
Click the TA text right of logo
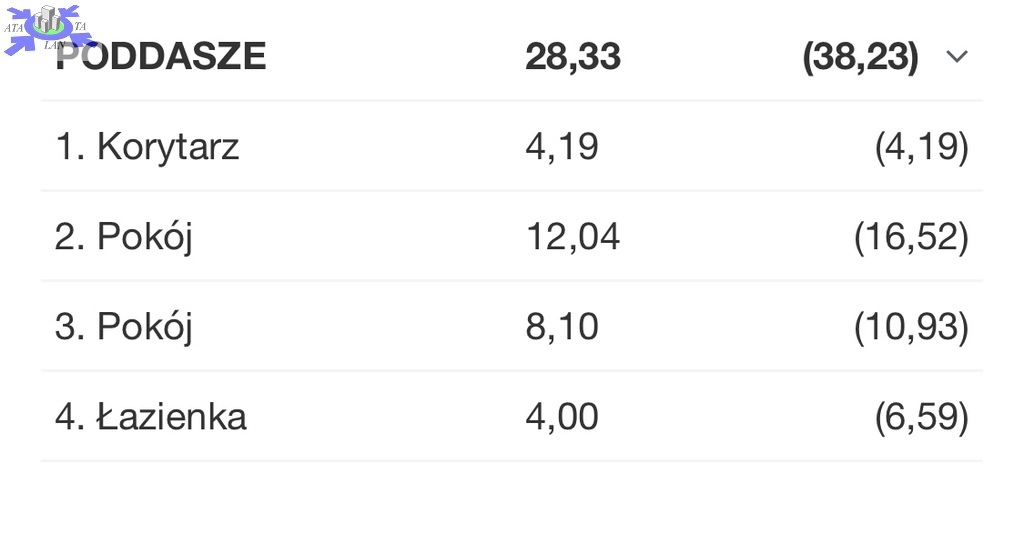click(x=80, y=26)
